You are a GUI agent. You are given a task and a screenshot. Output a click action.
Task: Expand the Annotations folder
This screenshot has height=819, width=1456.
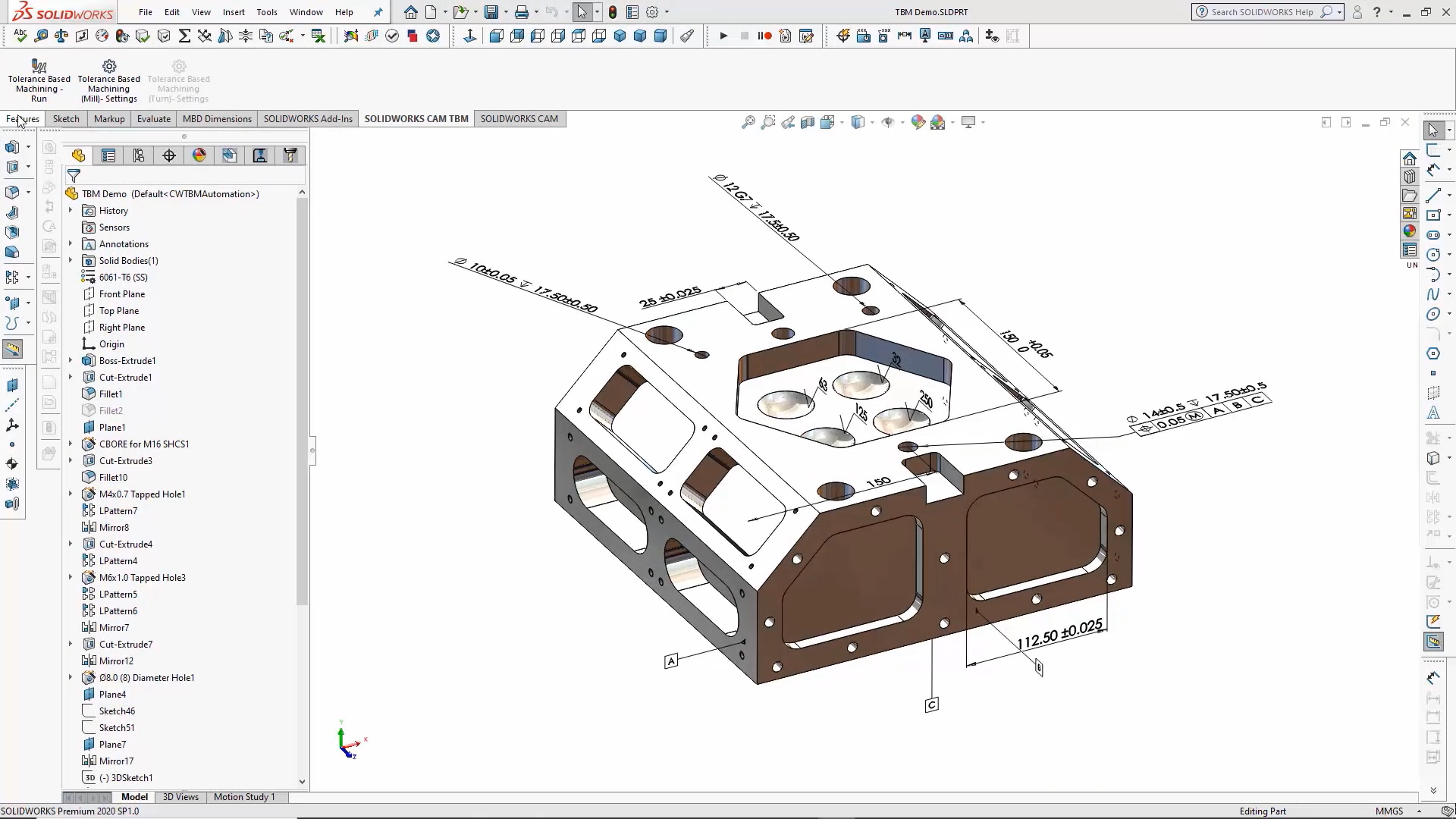71,243
